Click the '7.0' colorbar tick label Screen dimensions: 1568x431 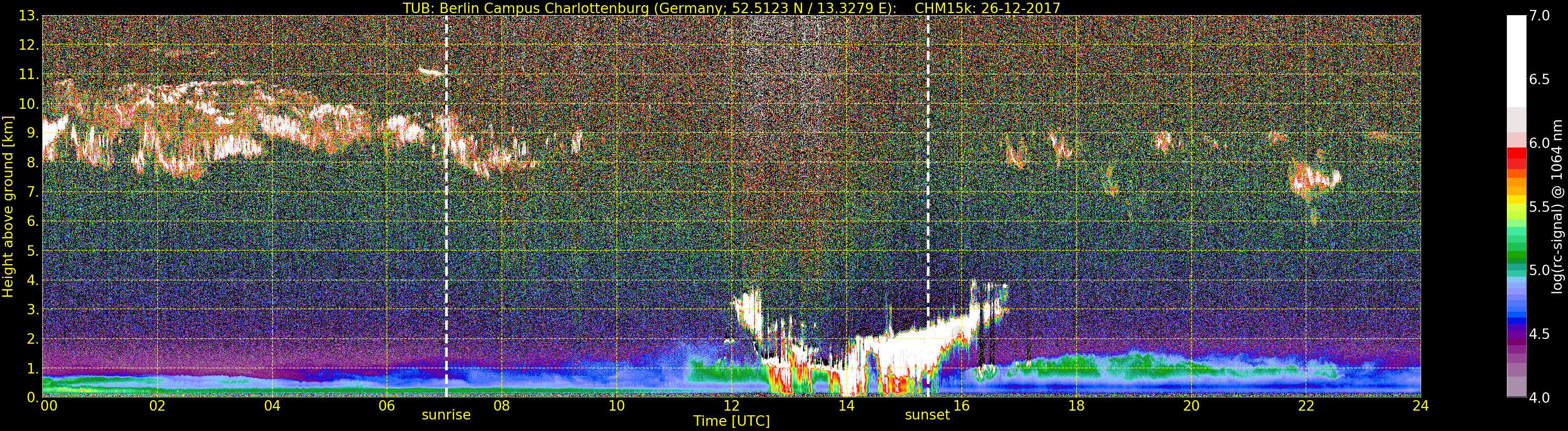pyautogui.click(x=1539, y=16)
